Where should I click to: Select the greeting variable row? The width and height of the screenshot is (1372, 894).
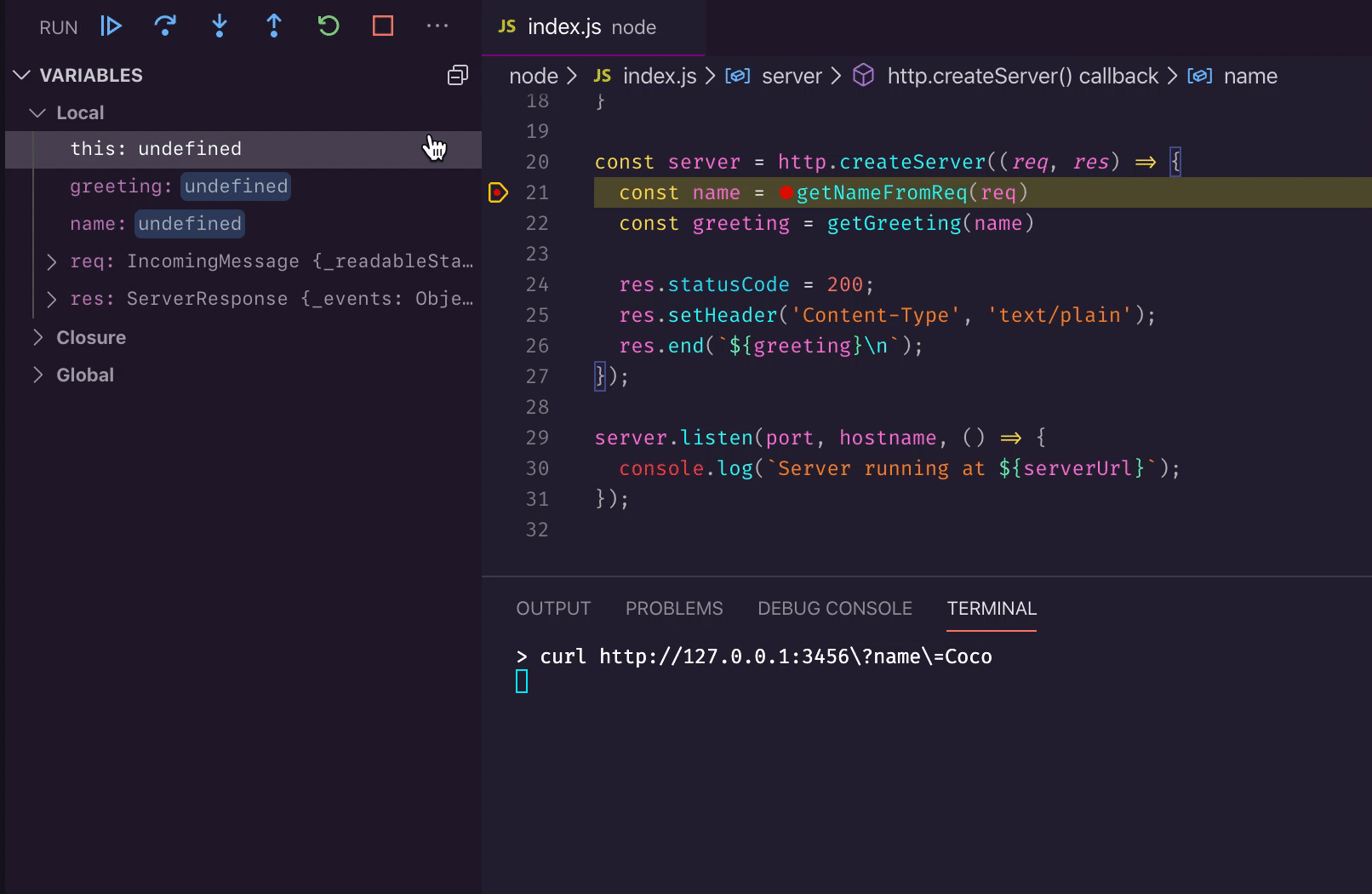(x=179, y=186)
